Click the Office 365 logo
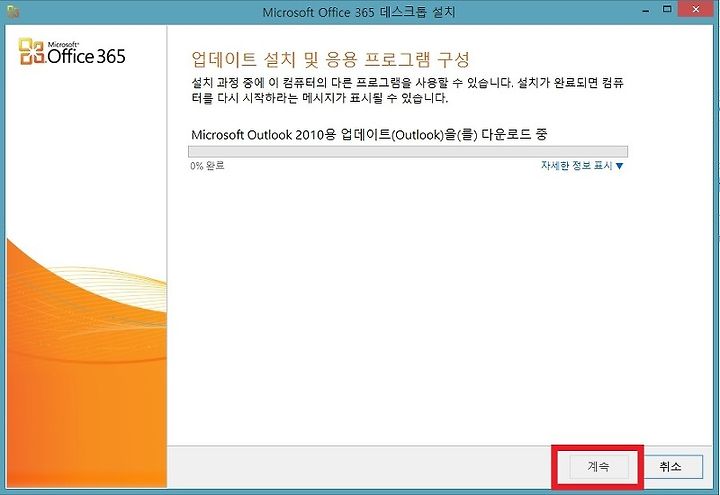The image size is (720, 495). (x=72, y=51)
